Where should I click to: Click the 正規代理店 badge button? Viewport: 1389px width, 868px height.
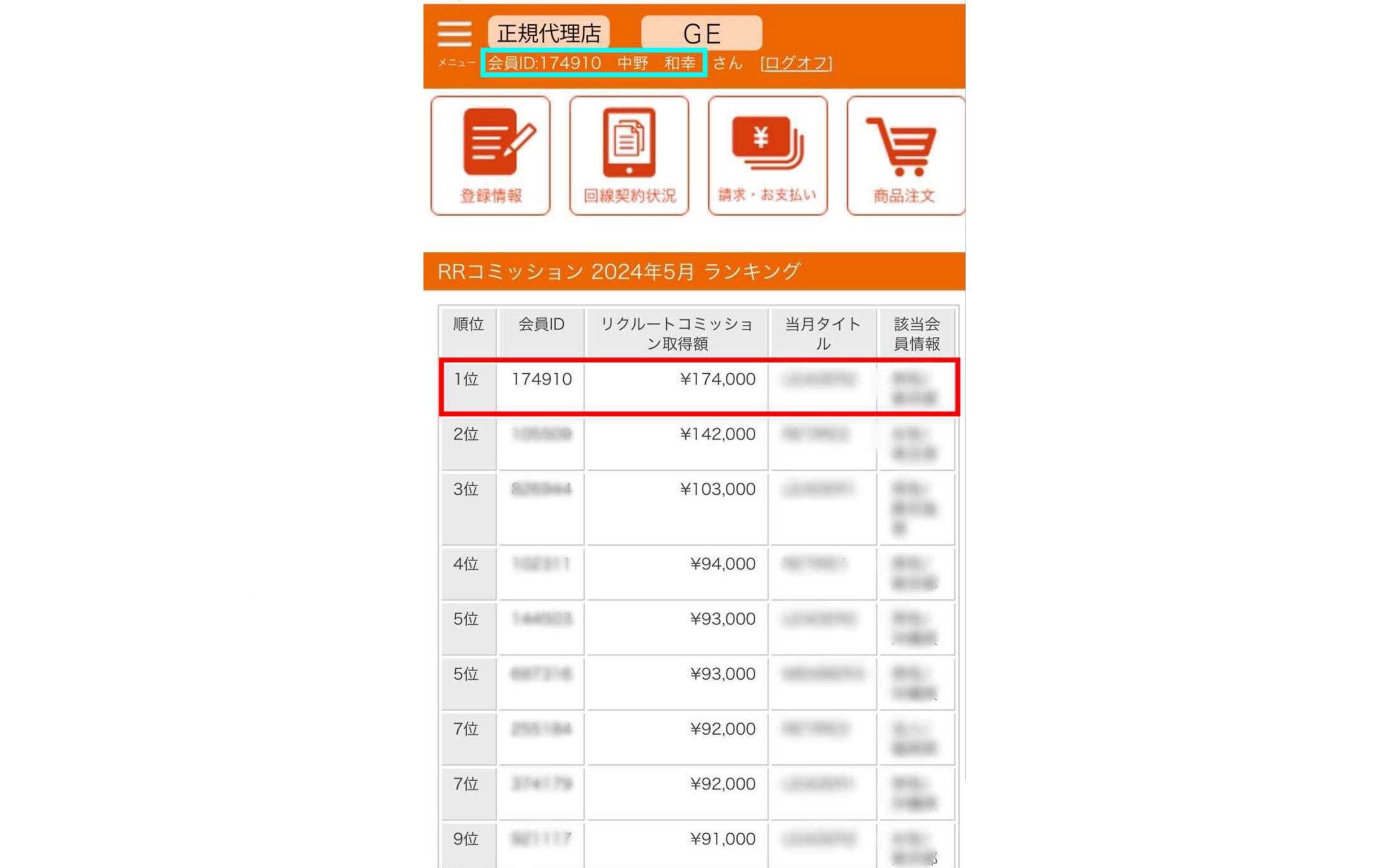pos(549,33)
